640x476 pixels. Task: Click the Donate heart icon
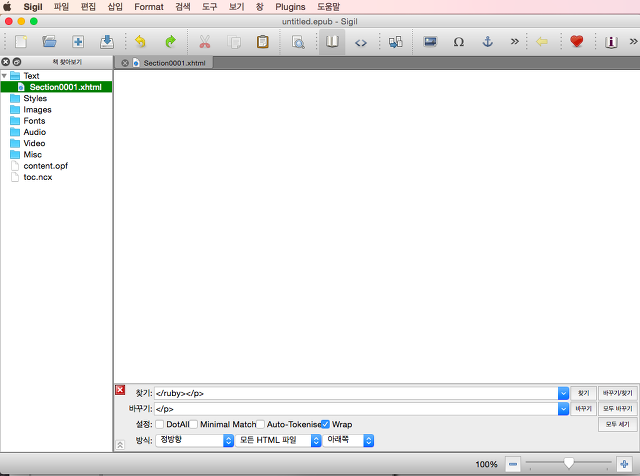[x=576, y=42]
